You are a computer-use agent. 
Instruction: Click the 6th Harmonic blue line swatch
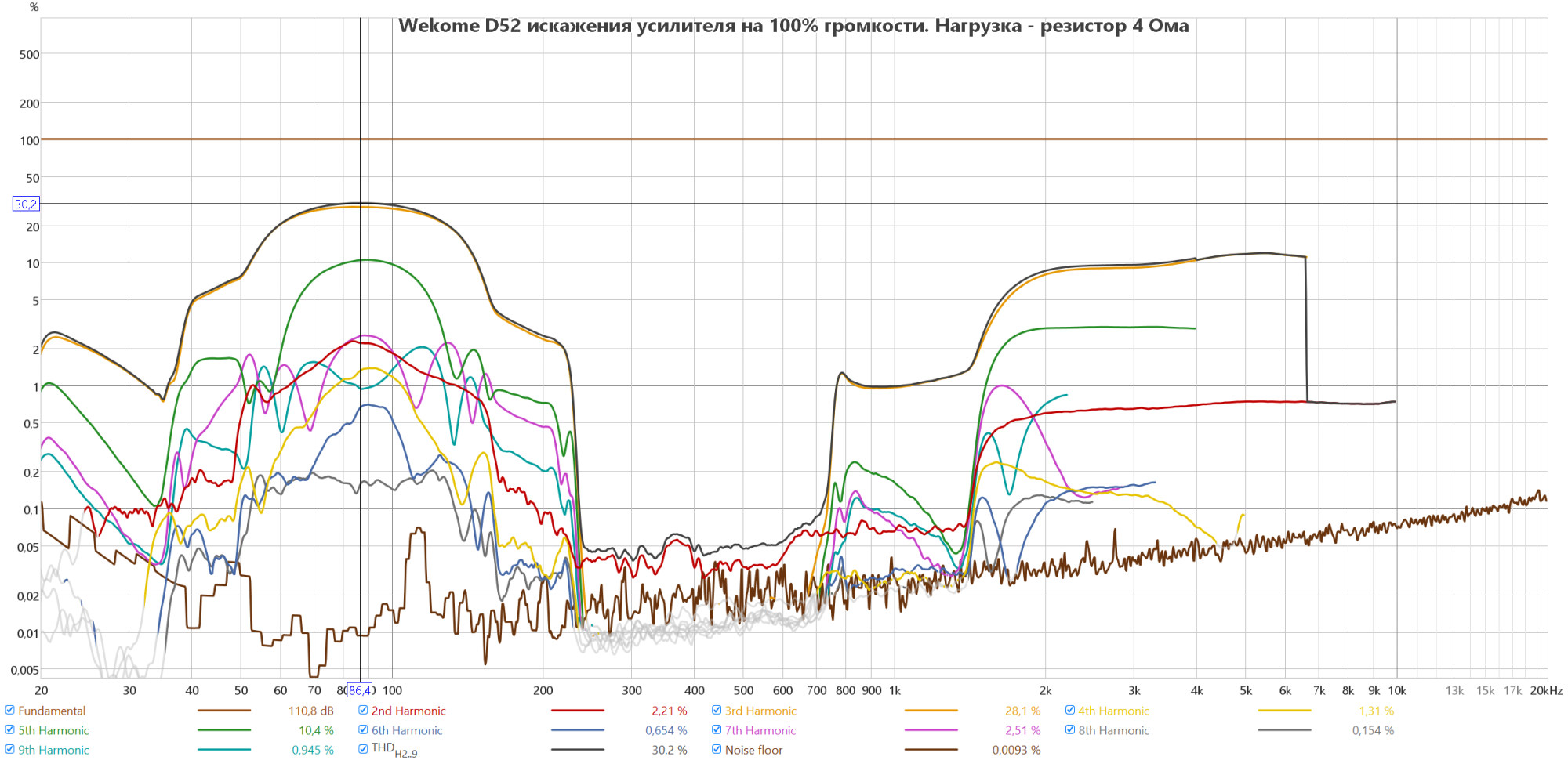[x=578, y=730]
